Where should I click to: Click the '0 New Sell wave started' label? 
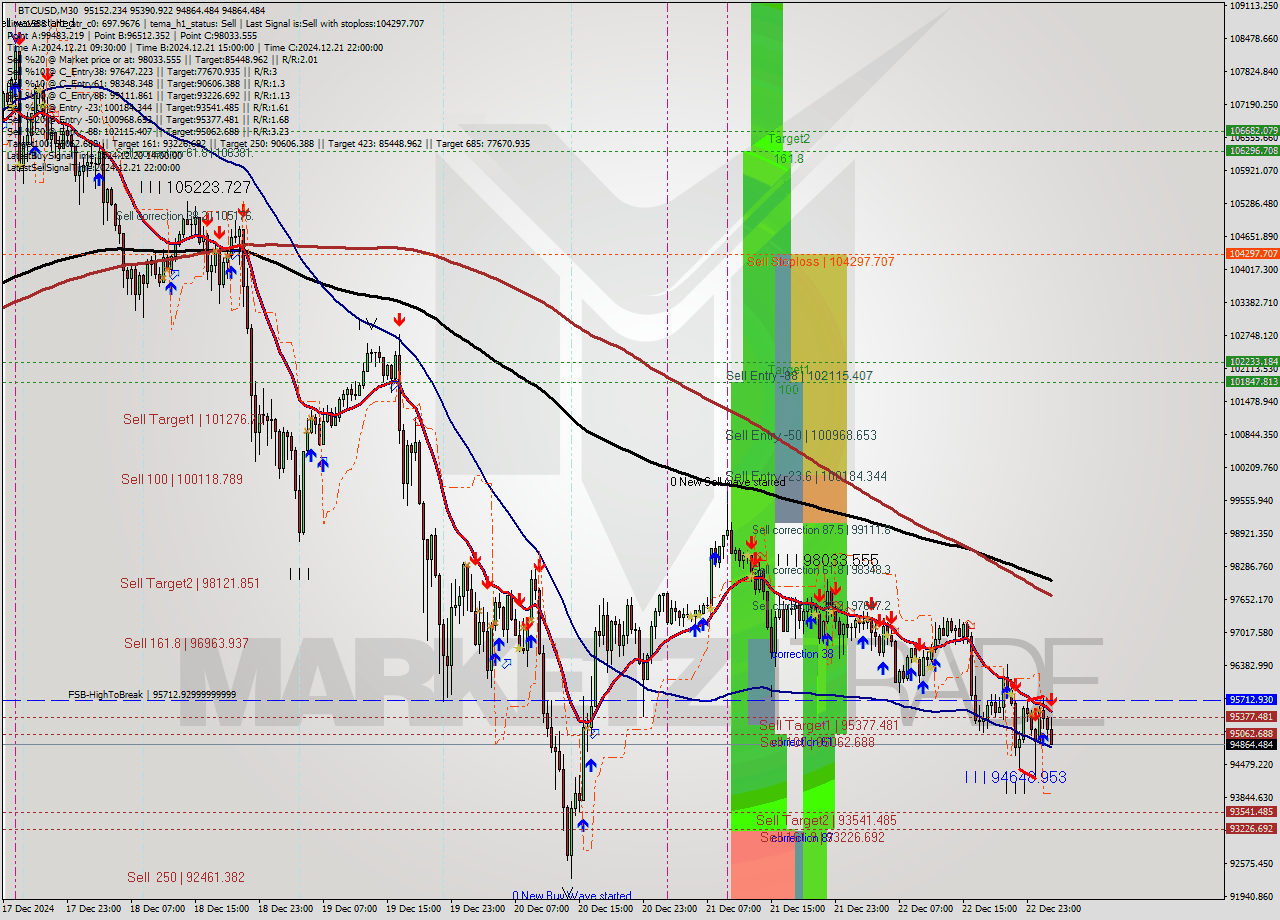point(728,482)
